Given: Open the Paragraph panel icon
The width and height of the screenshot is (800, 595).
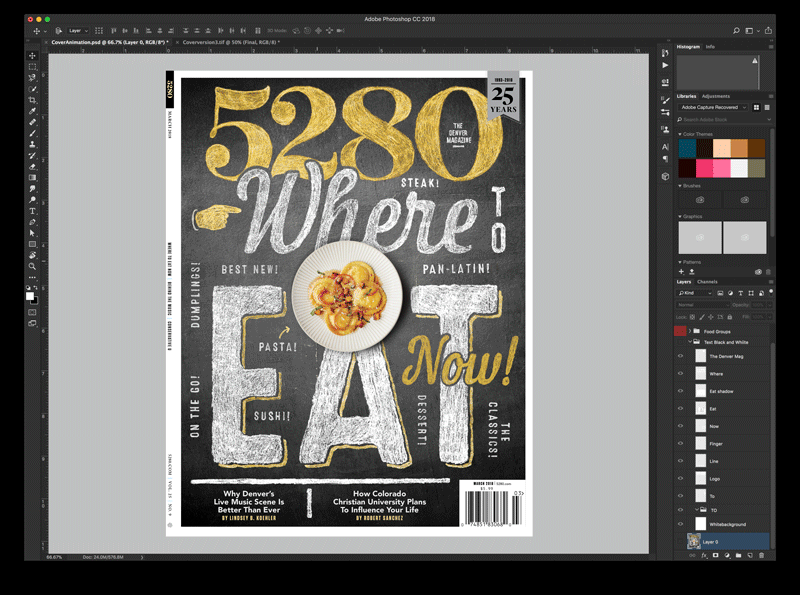Looking at the screenshot, I should click(x=665, y=159).
